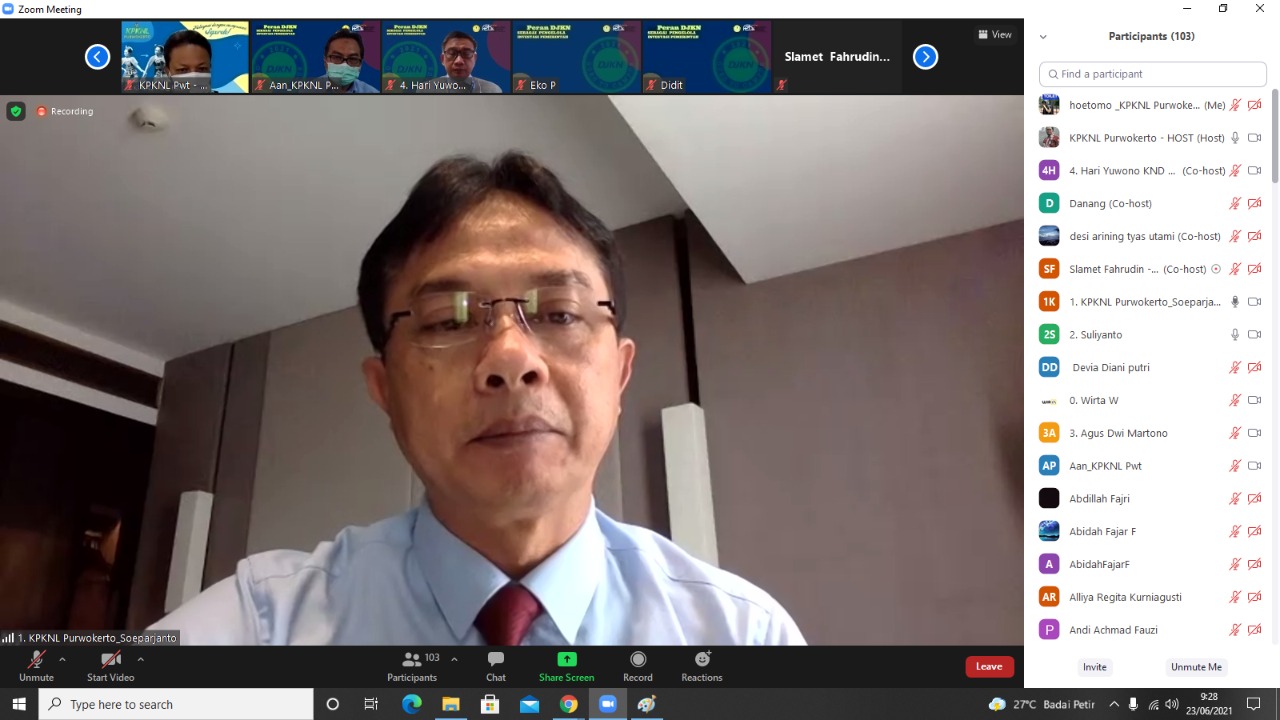Screen dimensions: 1280x720
Task: Click the green encryption shield icon
Action: pos(16,111)
